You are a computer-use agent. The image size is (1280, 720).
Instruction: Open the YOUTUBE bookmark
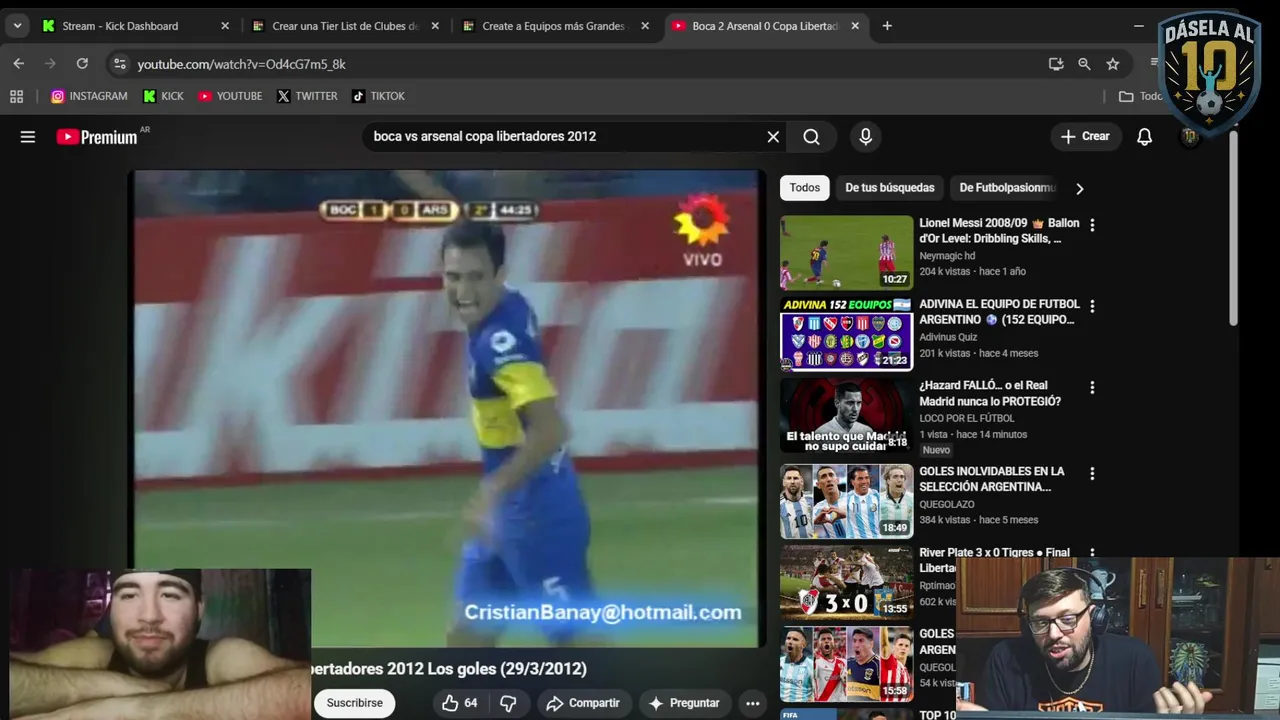tap(230, 96)
